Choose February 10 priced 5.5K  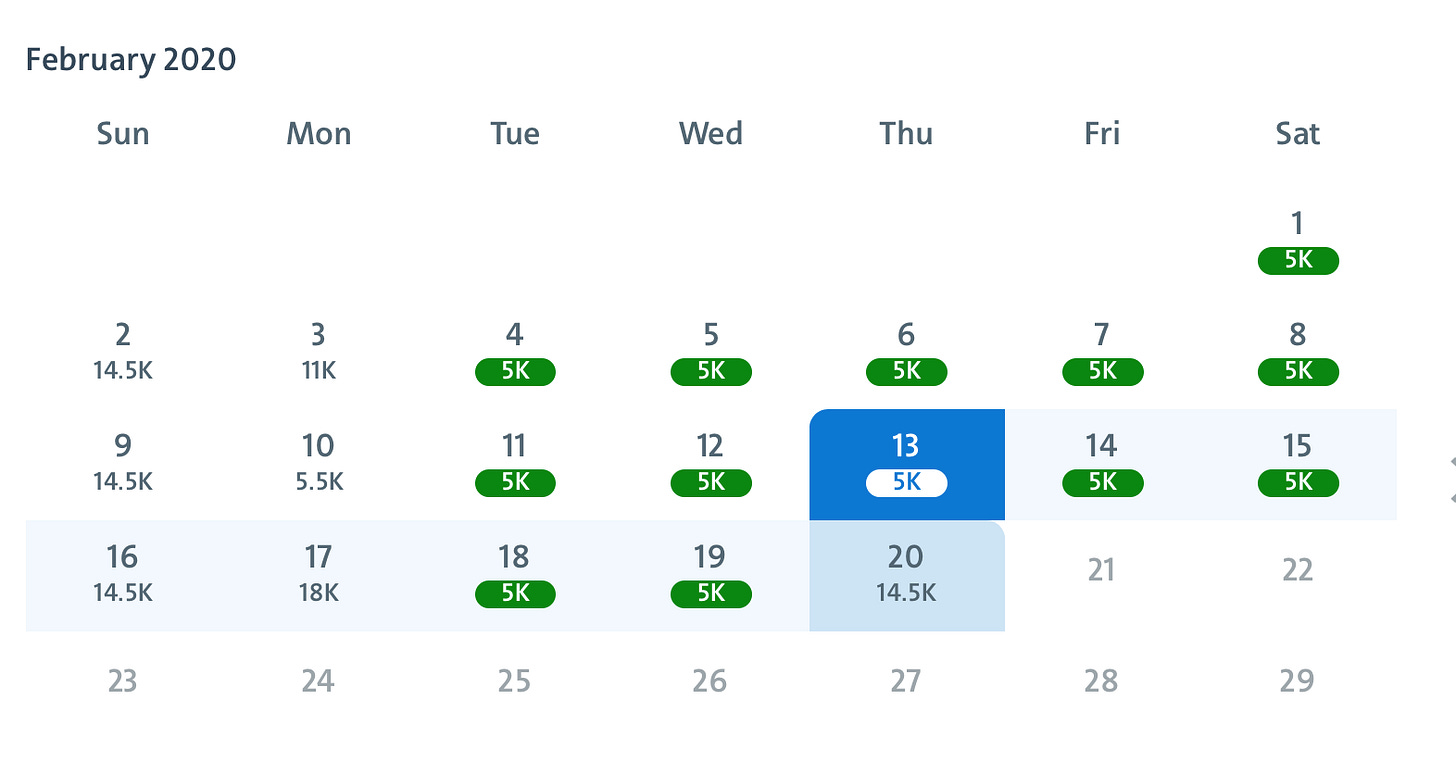[318, 465]
